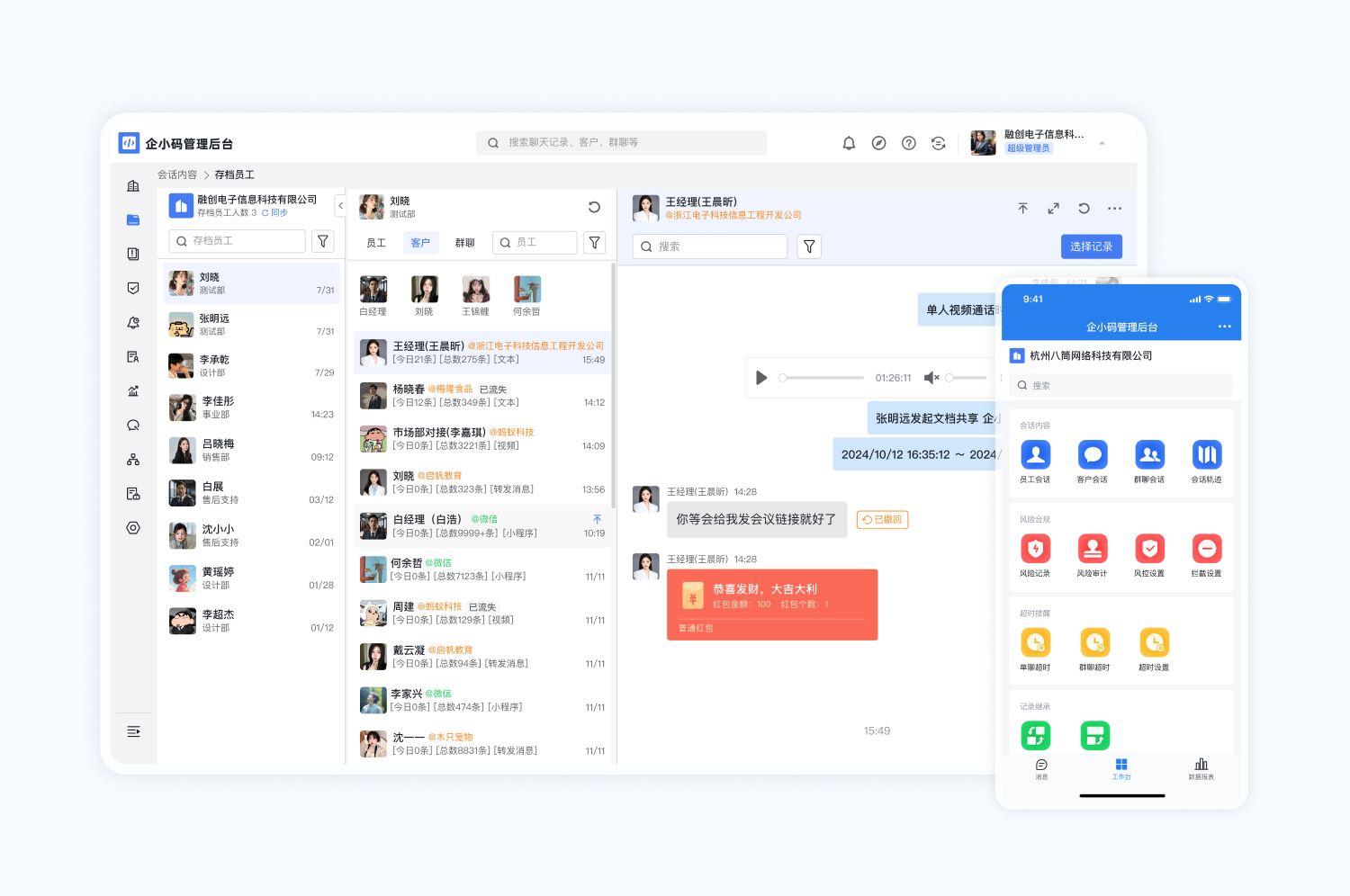Open the more options menu in chat header
Image resolution: width=1350 pixels, height=896 pixels.
(1114, 209)
